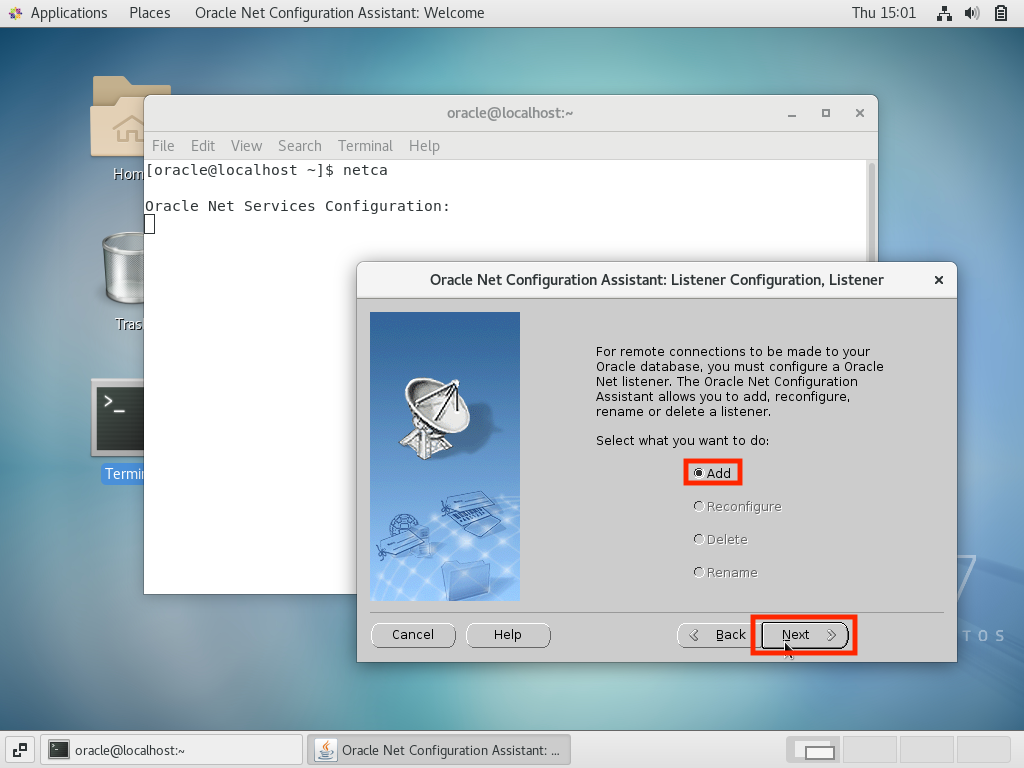Close the oracle@localhost terminal window
The height and width of the screenshot is (768, 1024).
point(859,114)
